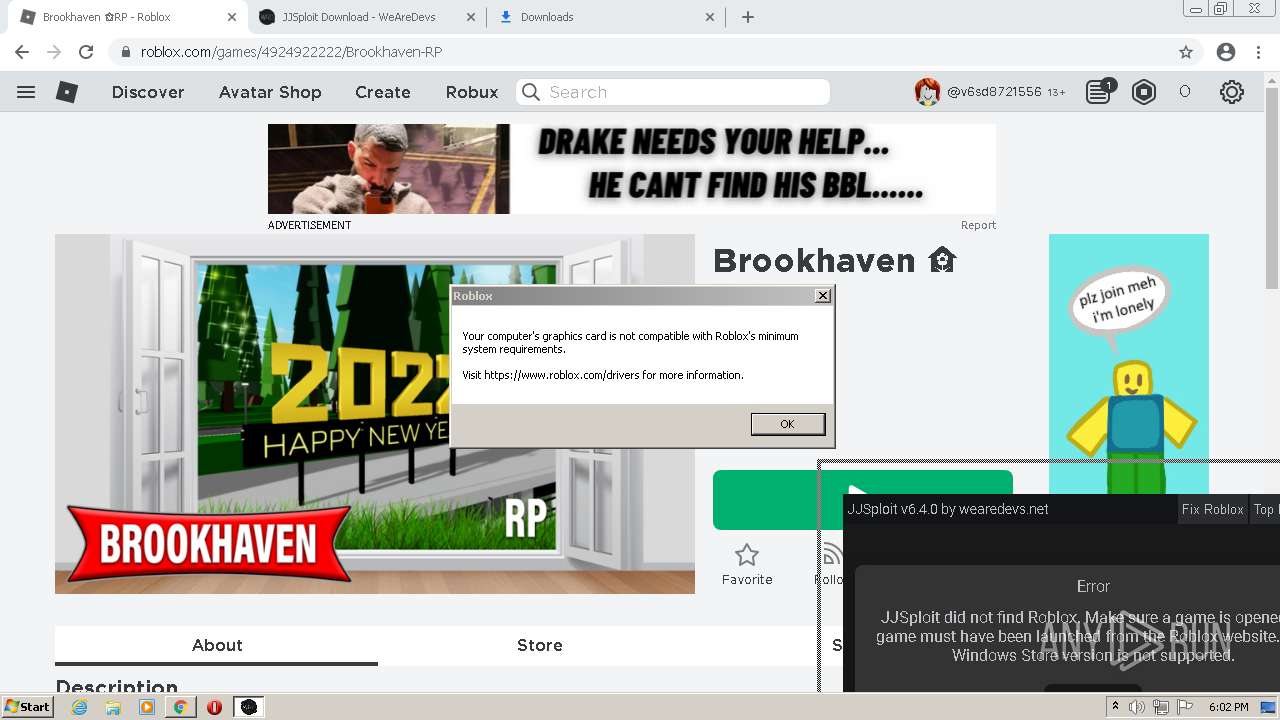Open the media player taskbar icon
The width and height of the screenshot is (1280, 720).
click(x=147, y=707)
